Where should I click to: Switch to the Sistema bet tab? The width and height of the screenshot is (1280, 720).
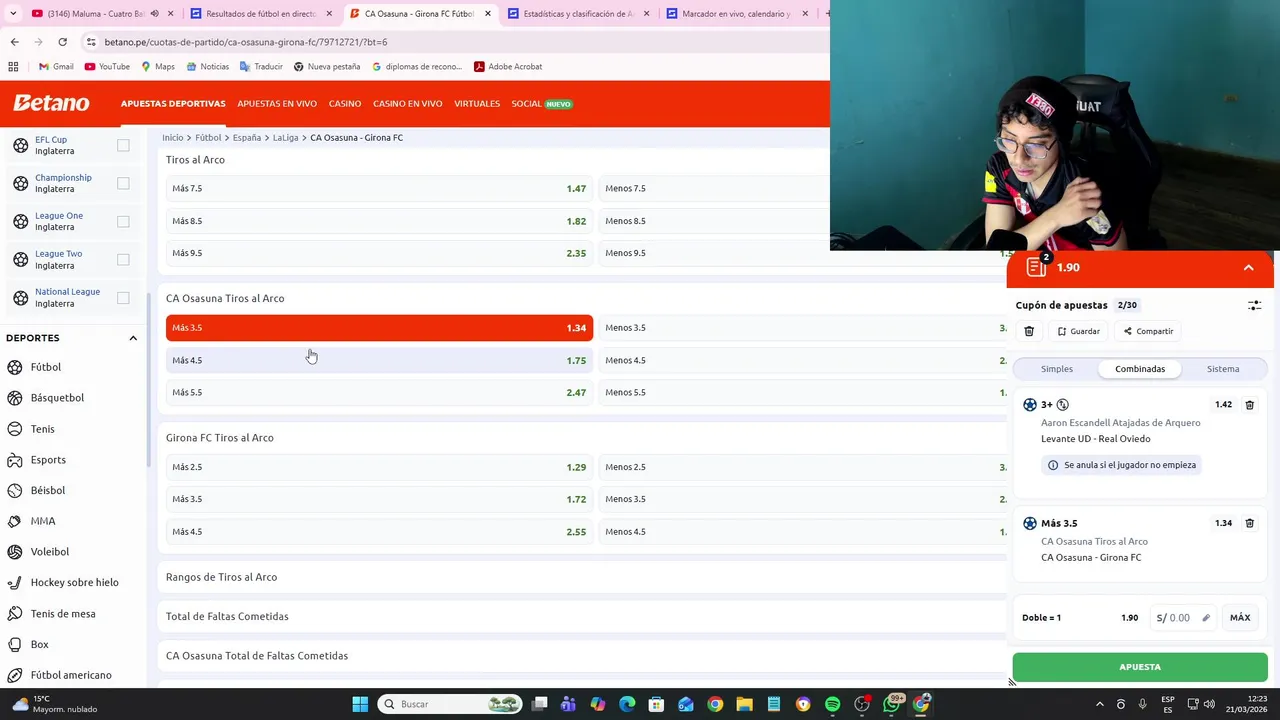pyautogui.click(x=1223, y=369)
